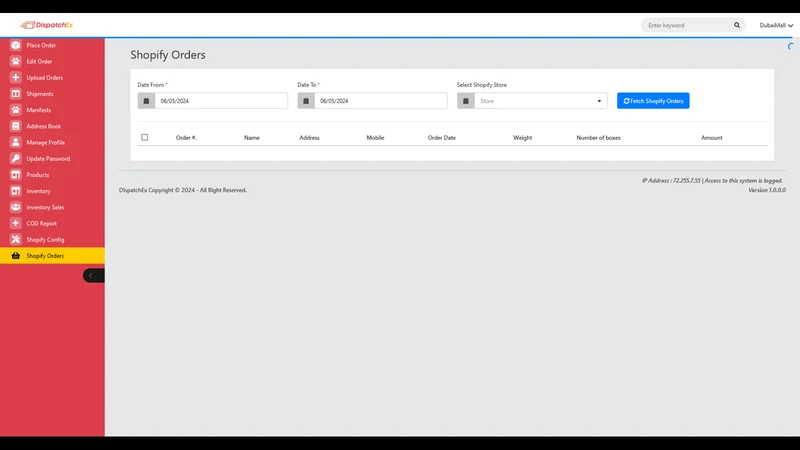
Task: Click the Name column header
Action: point(252,138)
